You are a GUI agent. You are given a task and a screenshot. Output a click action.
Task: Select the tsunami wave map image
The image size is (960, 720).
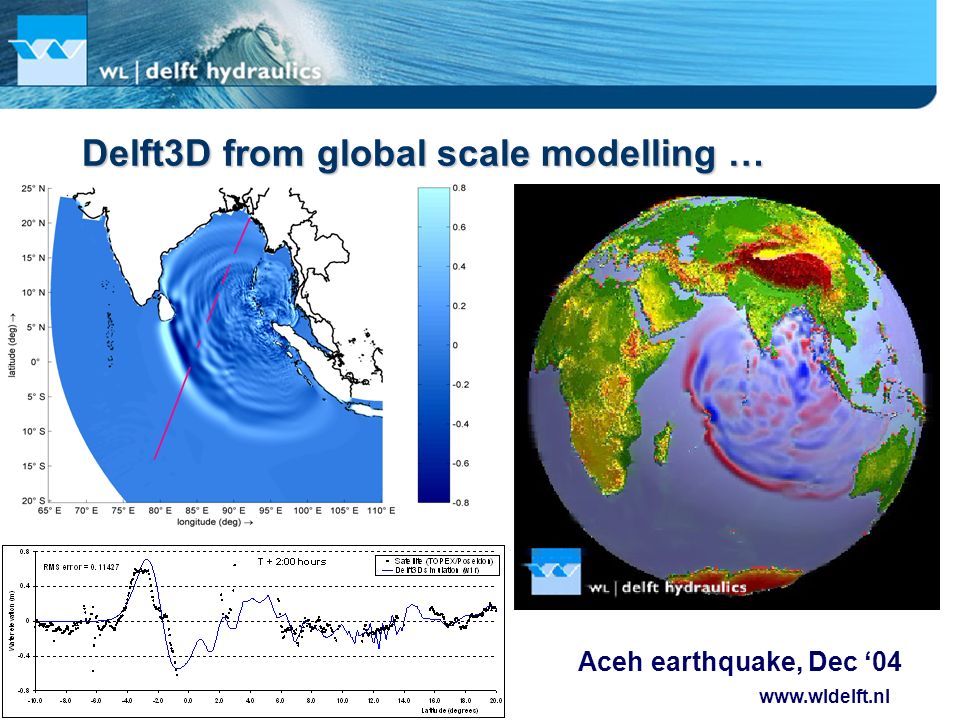216,345
